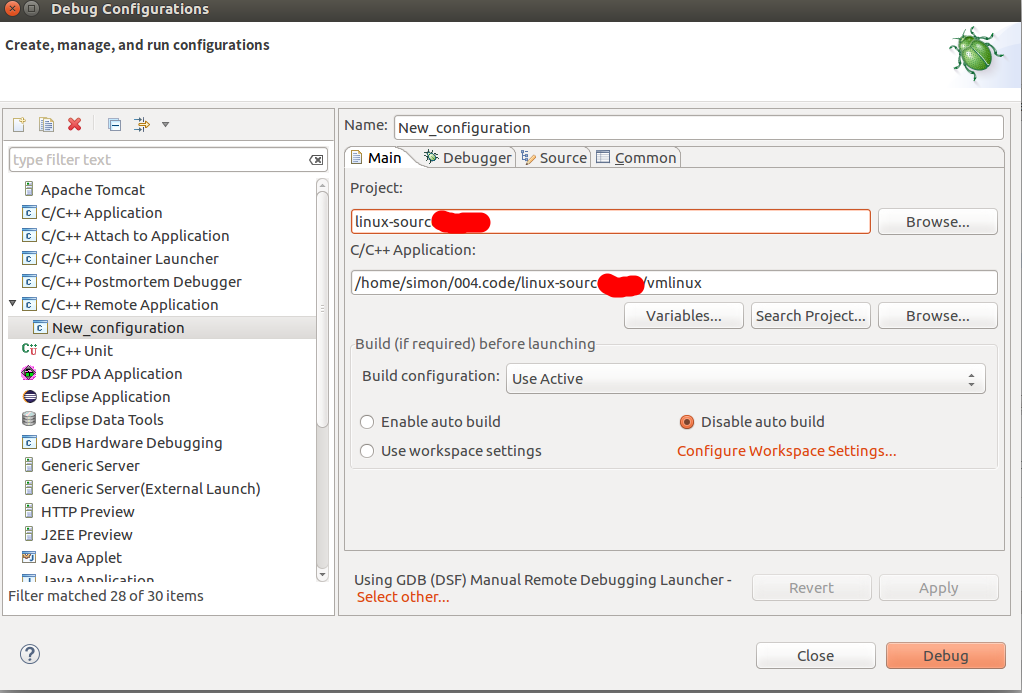This screenshot has height=693, width=1022.
Task: Click the Revert button
Action: [811, 587]
